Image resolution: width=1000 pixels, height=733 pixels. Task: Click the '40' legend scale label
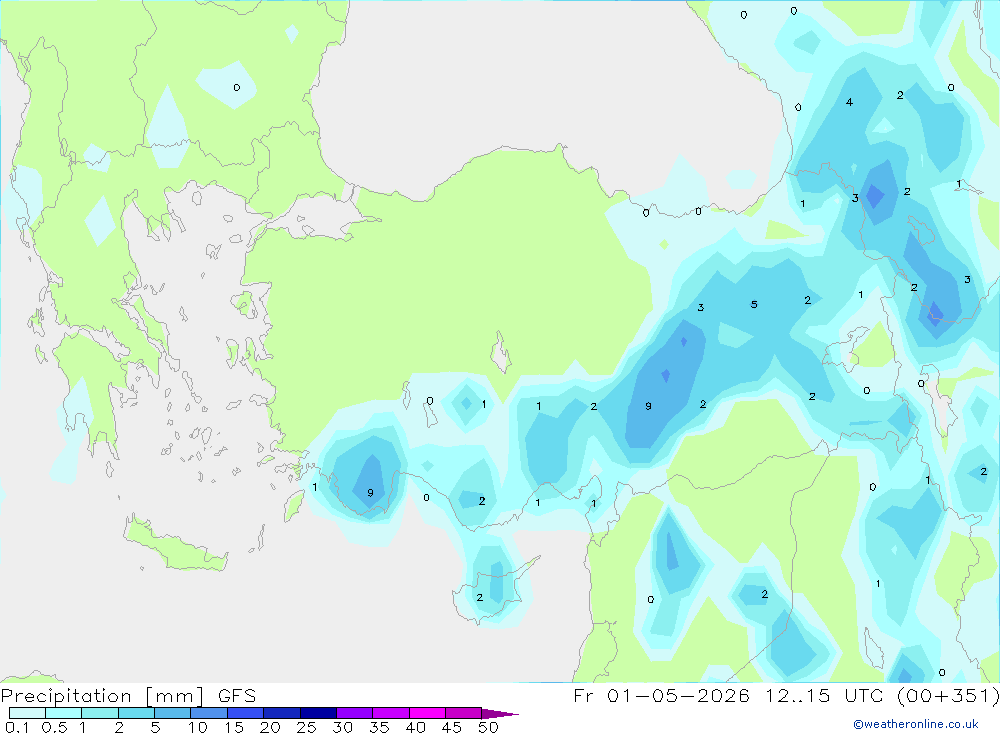[x=415, y=727]
